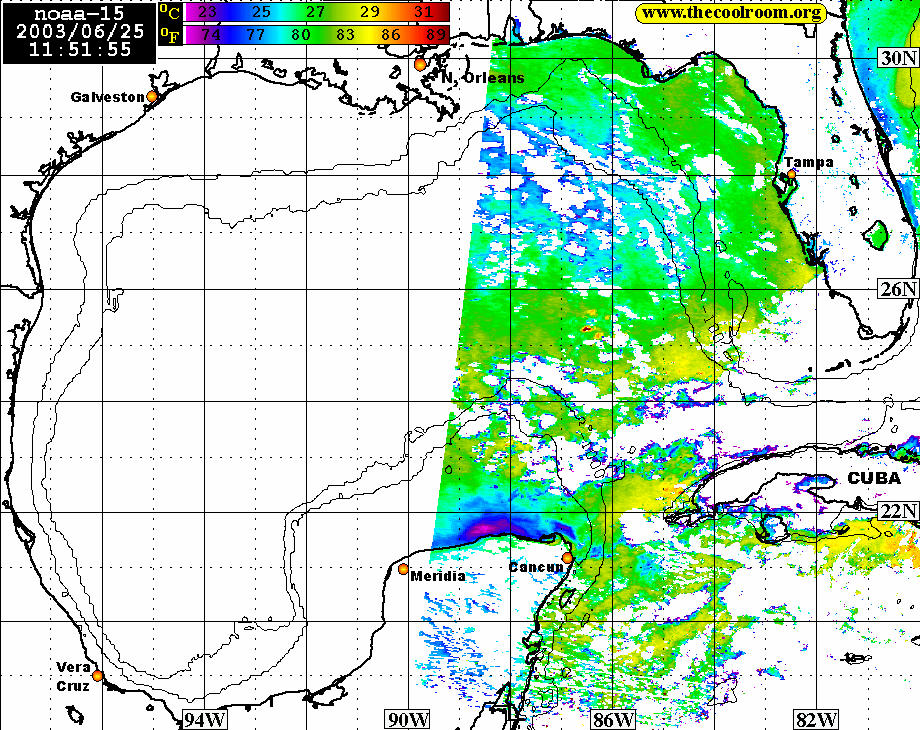Click the Cancun city marker dot
Viewport: 920px width, 730px height.
[x=567, y=557]
